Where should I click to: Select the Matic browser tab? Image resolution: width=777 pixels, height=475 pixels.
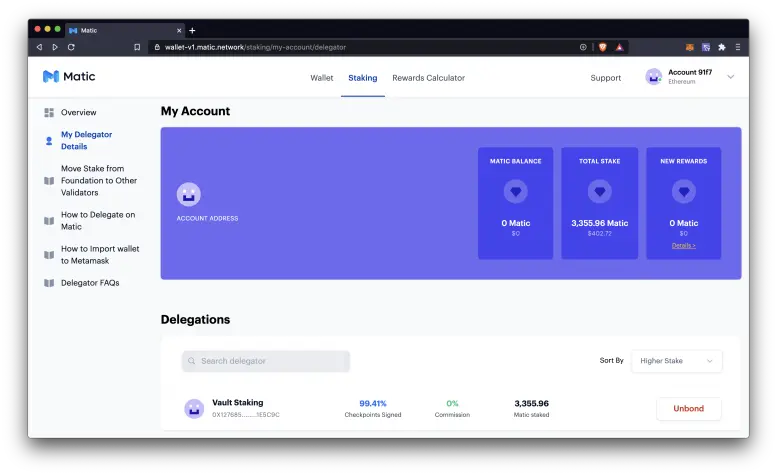(125, 31)
